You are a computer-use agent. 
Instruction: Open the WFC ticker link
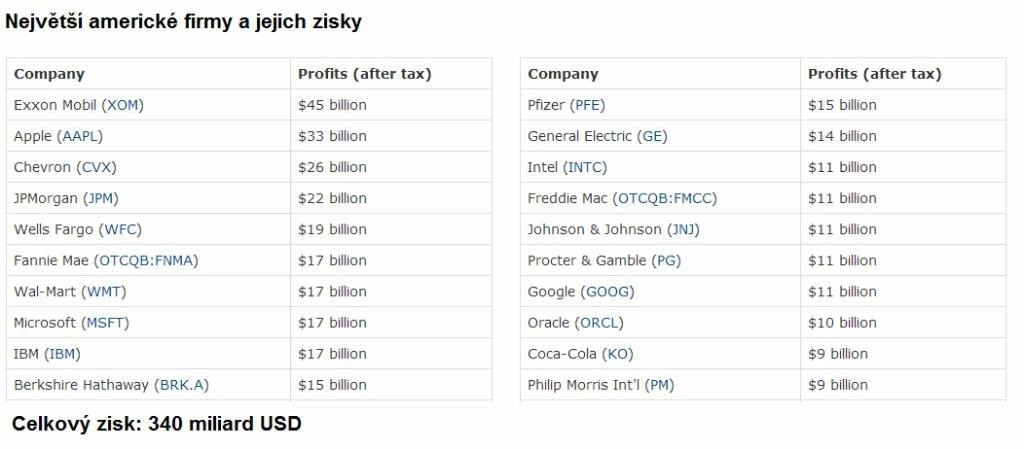pyautogui.click(x=120, y=230)
